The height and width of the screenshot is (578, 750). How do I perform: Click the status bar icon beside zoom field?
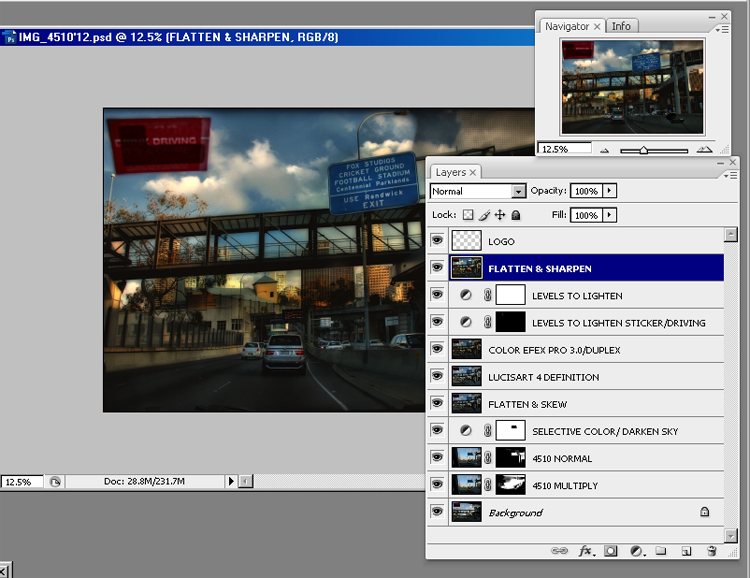pyautogui.click(x=55, y=481)
